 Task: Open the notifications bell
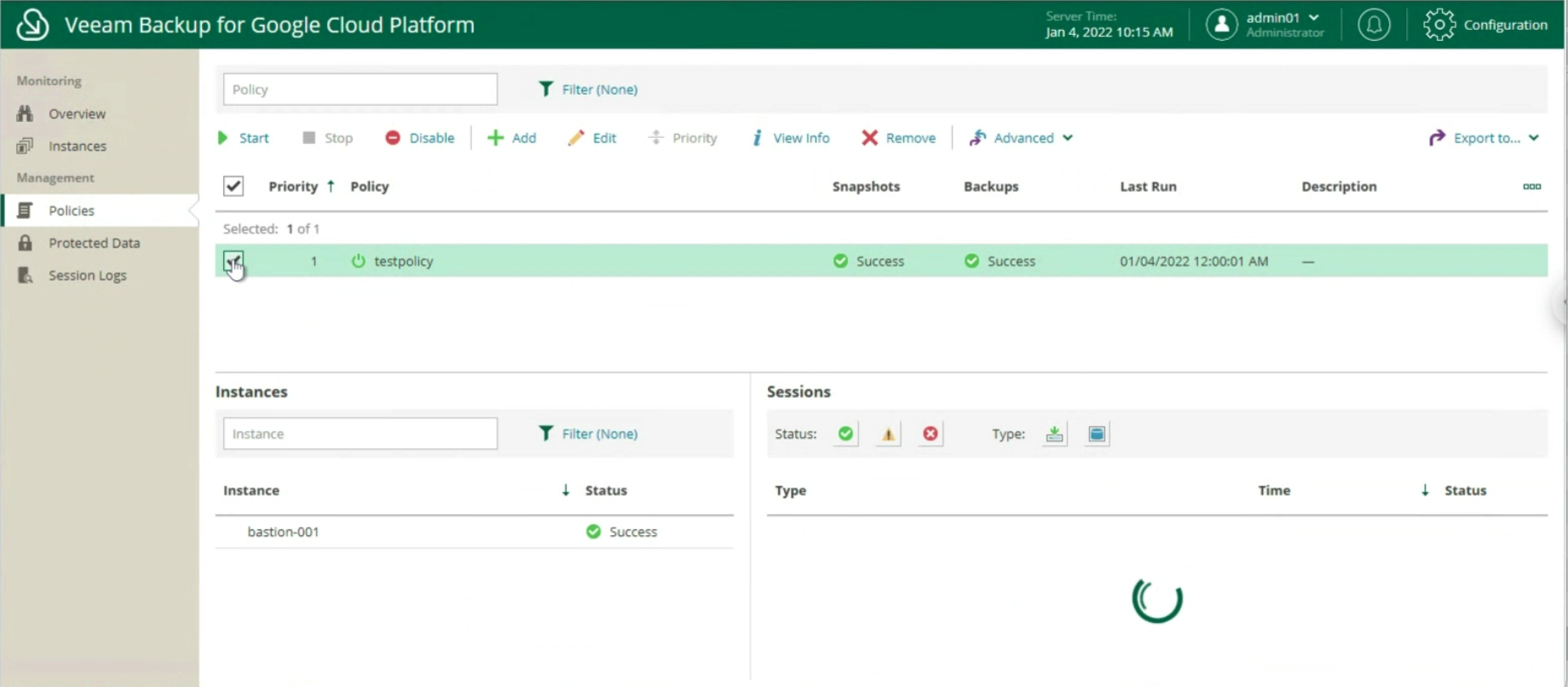click(1374, 25)
